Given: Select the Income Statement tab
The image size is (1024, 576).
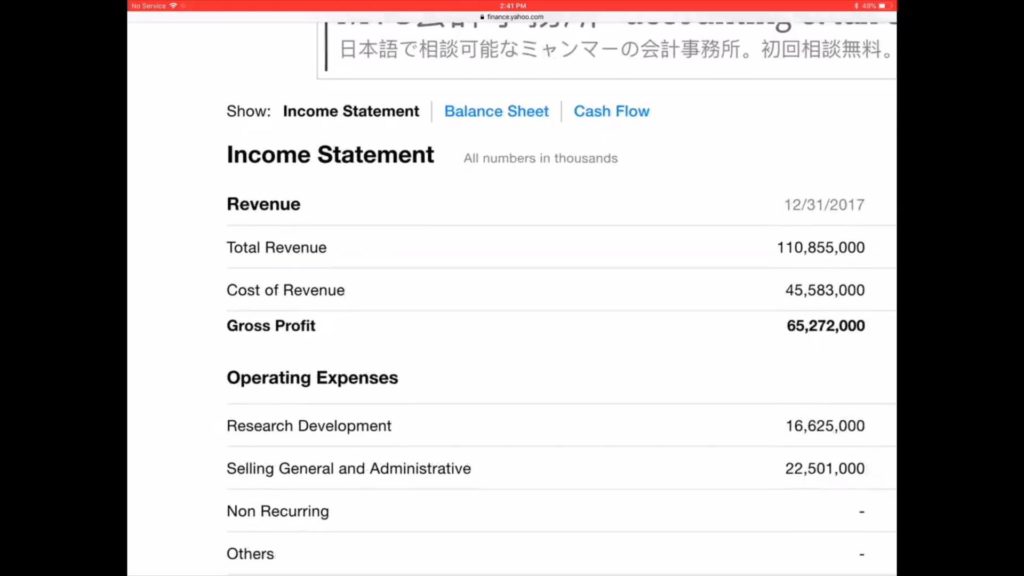Looking at the screenshot, I should point(351,111).
